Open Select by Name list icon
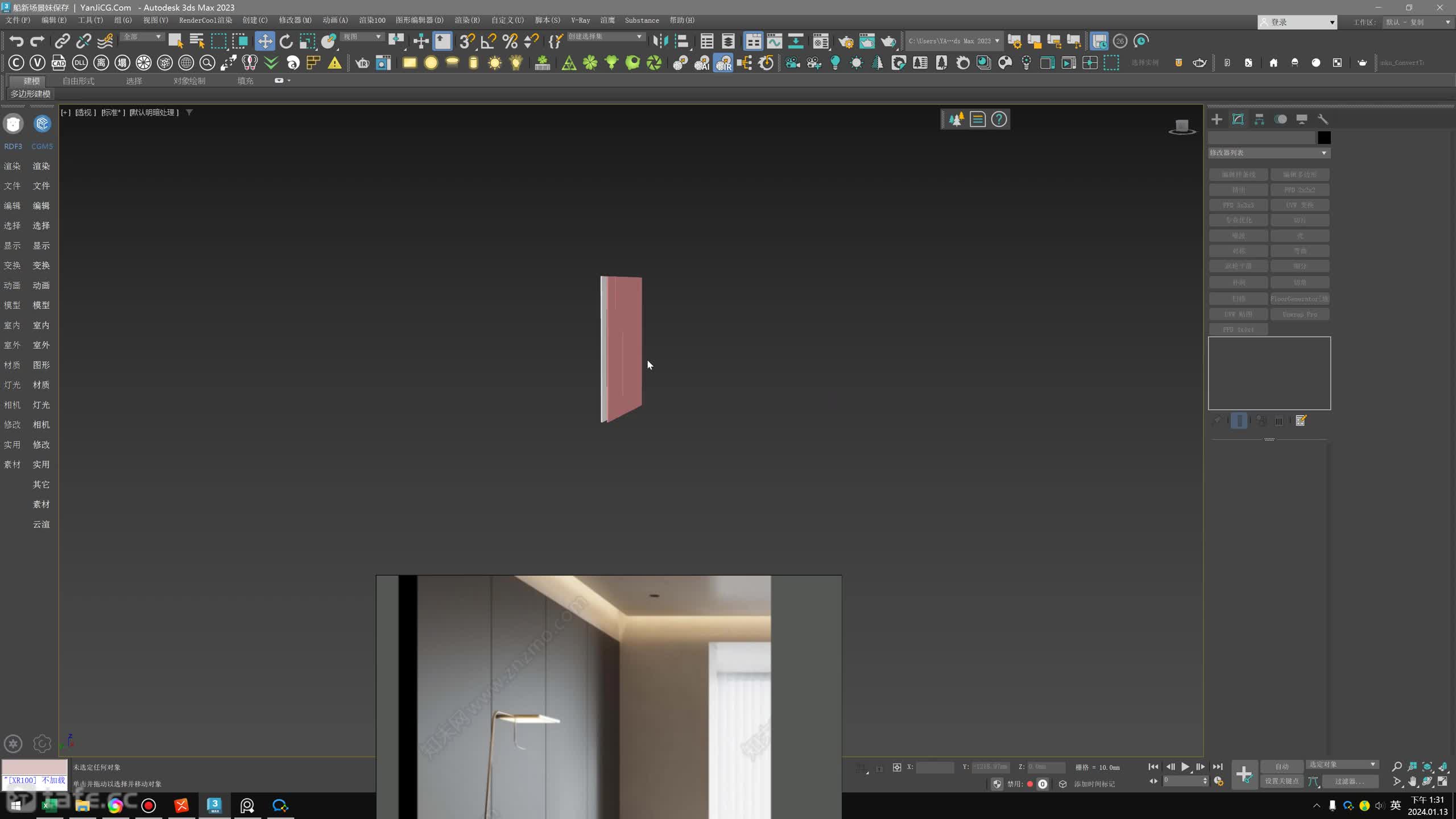Viewport: 1456px width, 819px height. (x=197, y=41)
